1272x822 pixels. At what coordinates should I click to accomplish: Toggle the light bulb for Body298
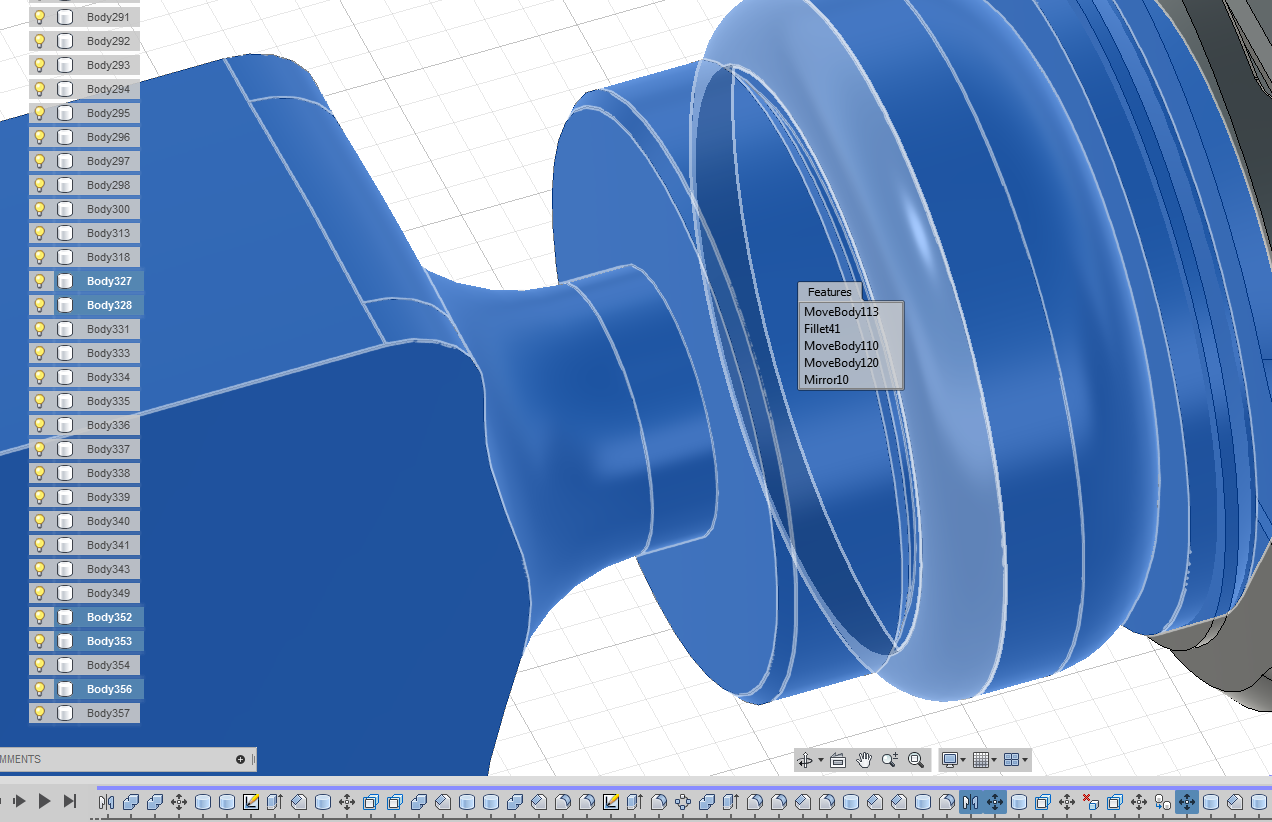tap(40, 185)
